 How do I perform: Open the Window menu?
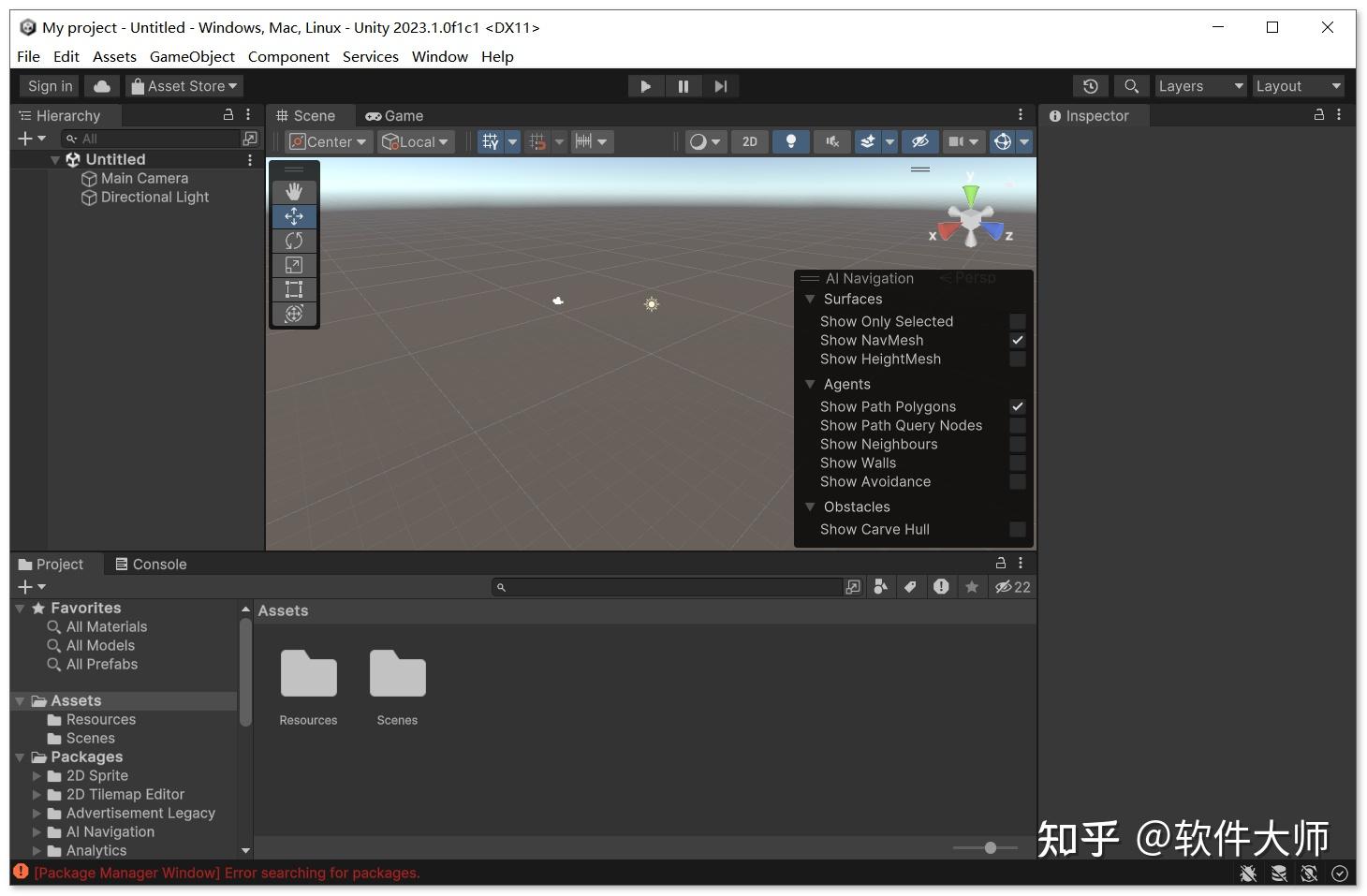[x=439, y=56]
